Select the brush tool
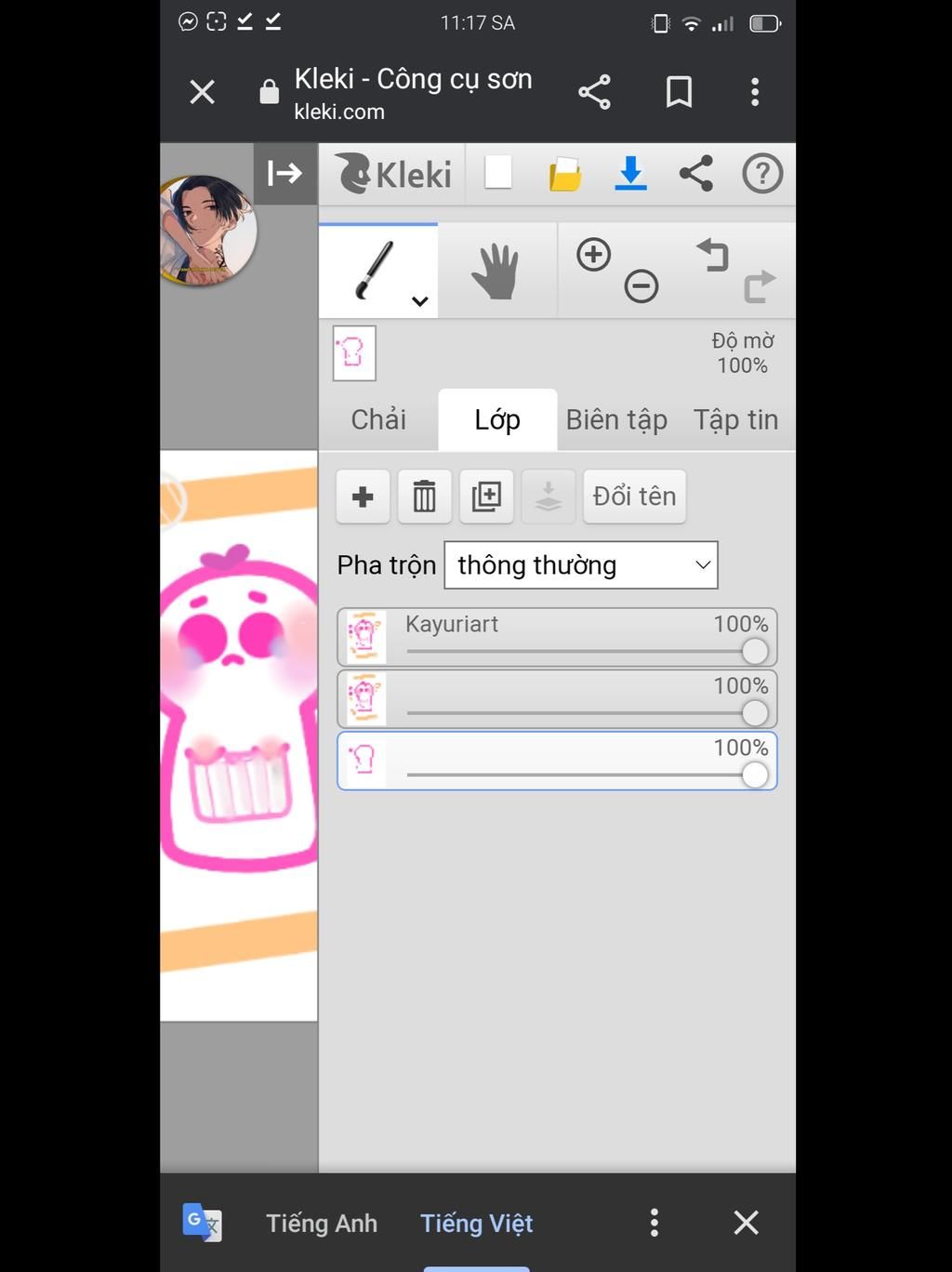The image size is (952, 1272). [377, 271]
